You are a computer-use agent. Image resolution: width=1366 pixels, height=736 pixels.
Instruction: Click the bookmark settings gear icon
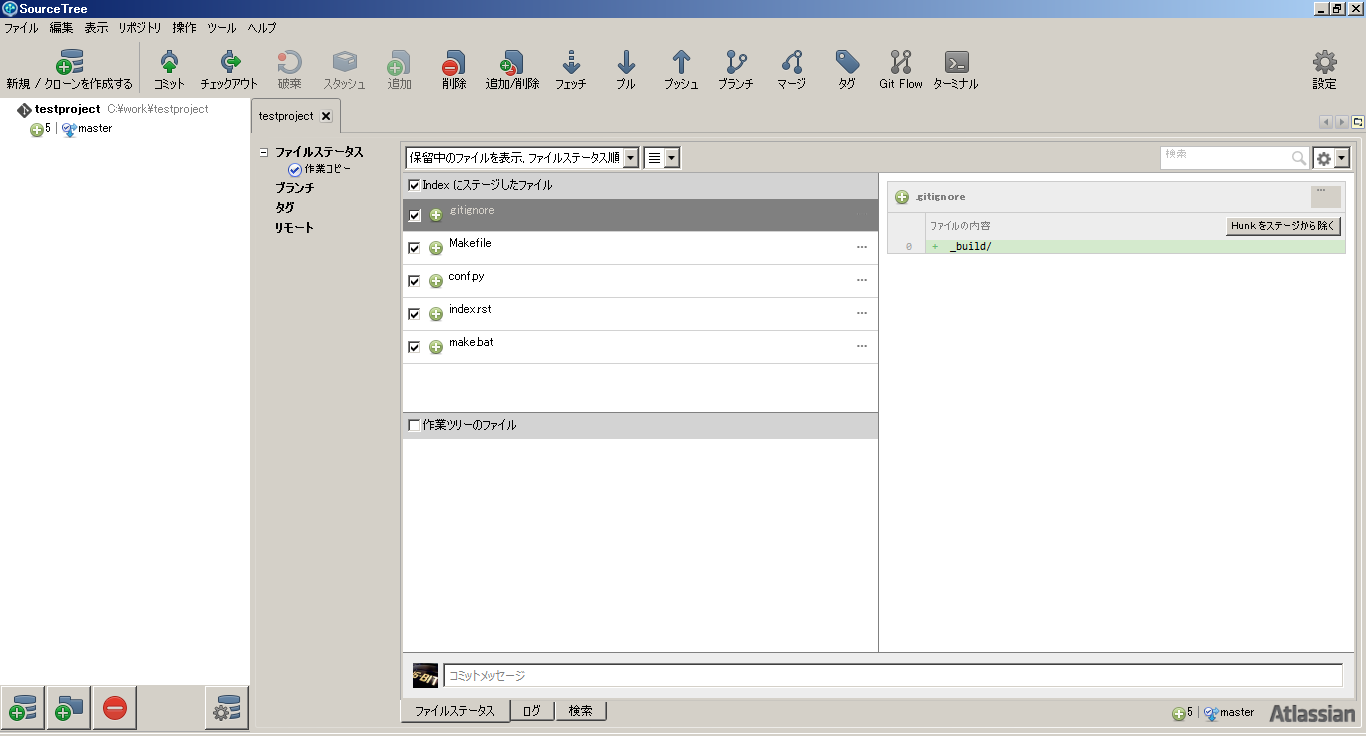[x=227, y=708]
